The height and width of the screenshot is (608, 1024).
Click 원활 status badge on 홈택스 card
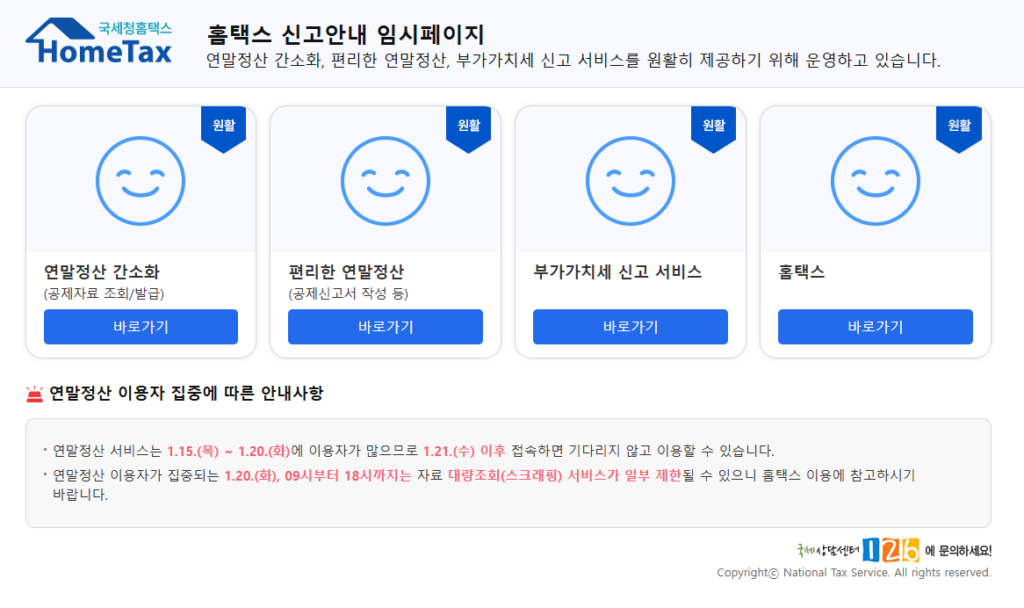(x=958, y=127)
